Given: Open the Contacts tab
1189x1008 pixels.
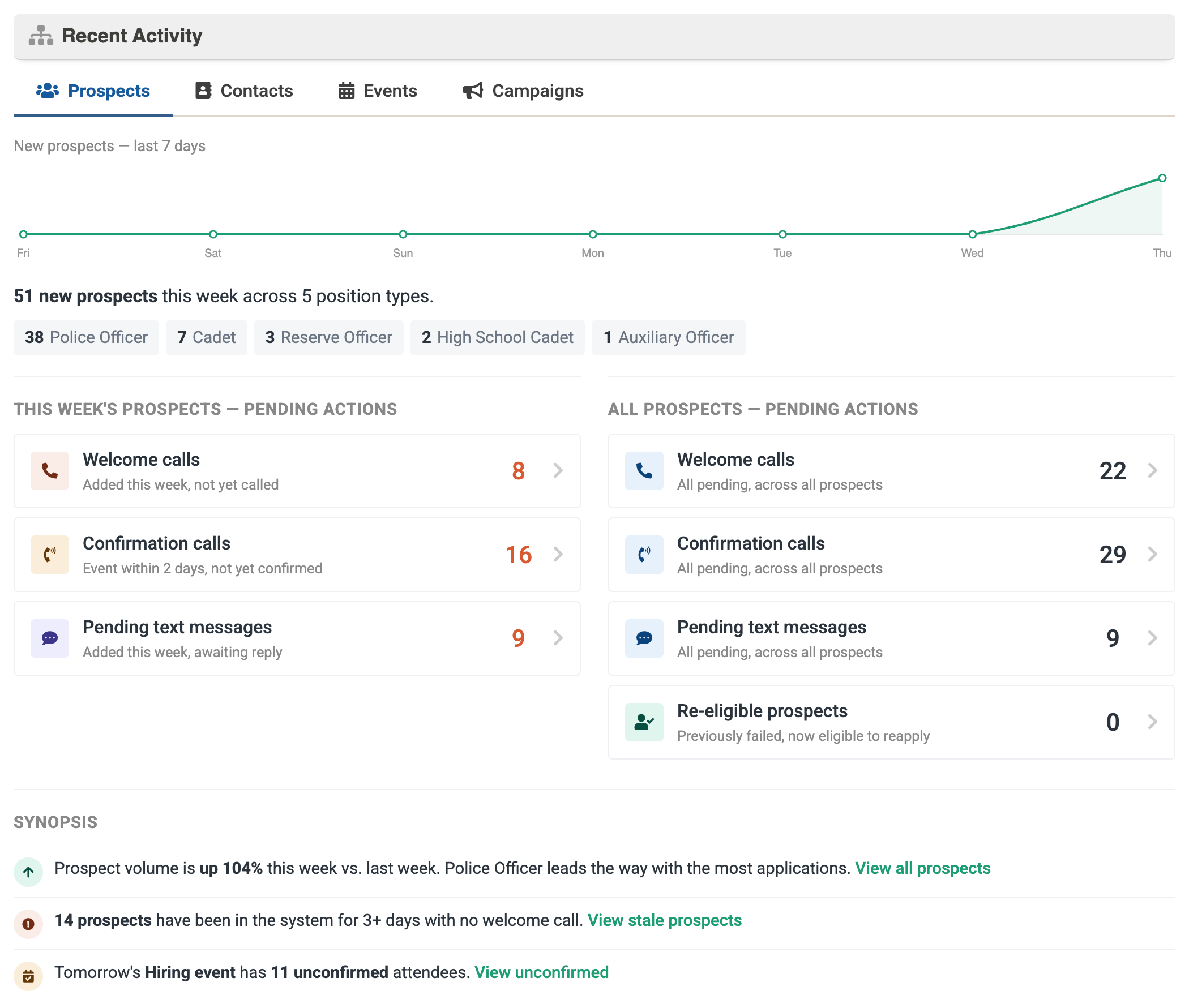Looking at the screenshot, I should tap(244, 91).
